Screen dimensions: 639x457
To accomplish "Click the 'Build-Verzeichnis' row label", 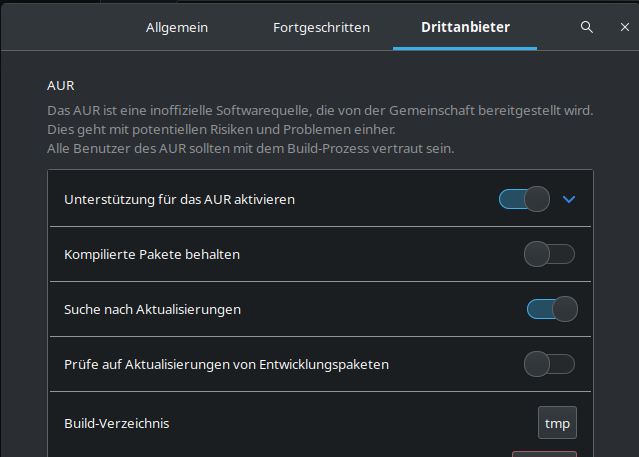I will pos(117,423).
